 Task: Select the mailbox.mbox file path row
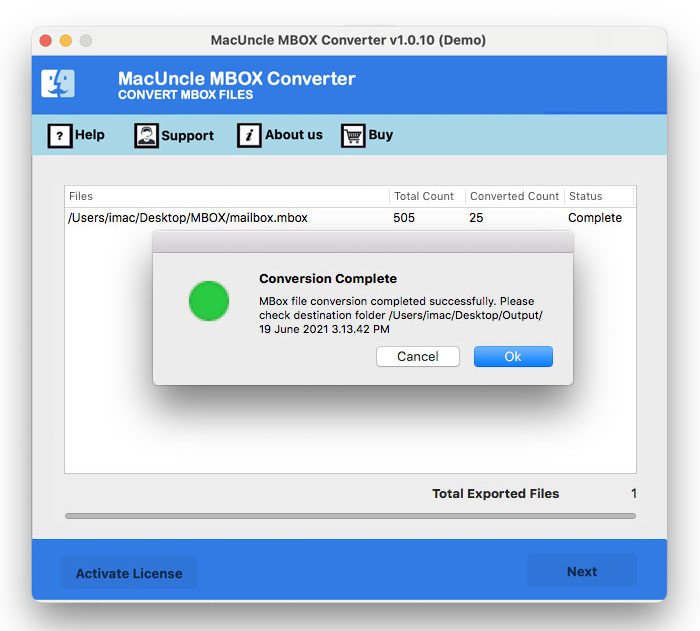[x=350, y=217]
